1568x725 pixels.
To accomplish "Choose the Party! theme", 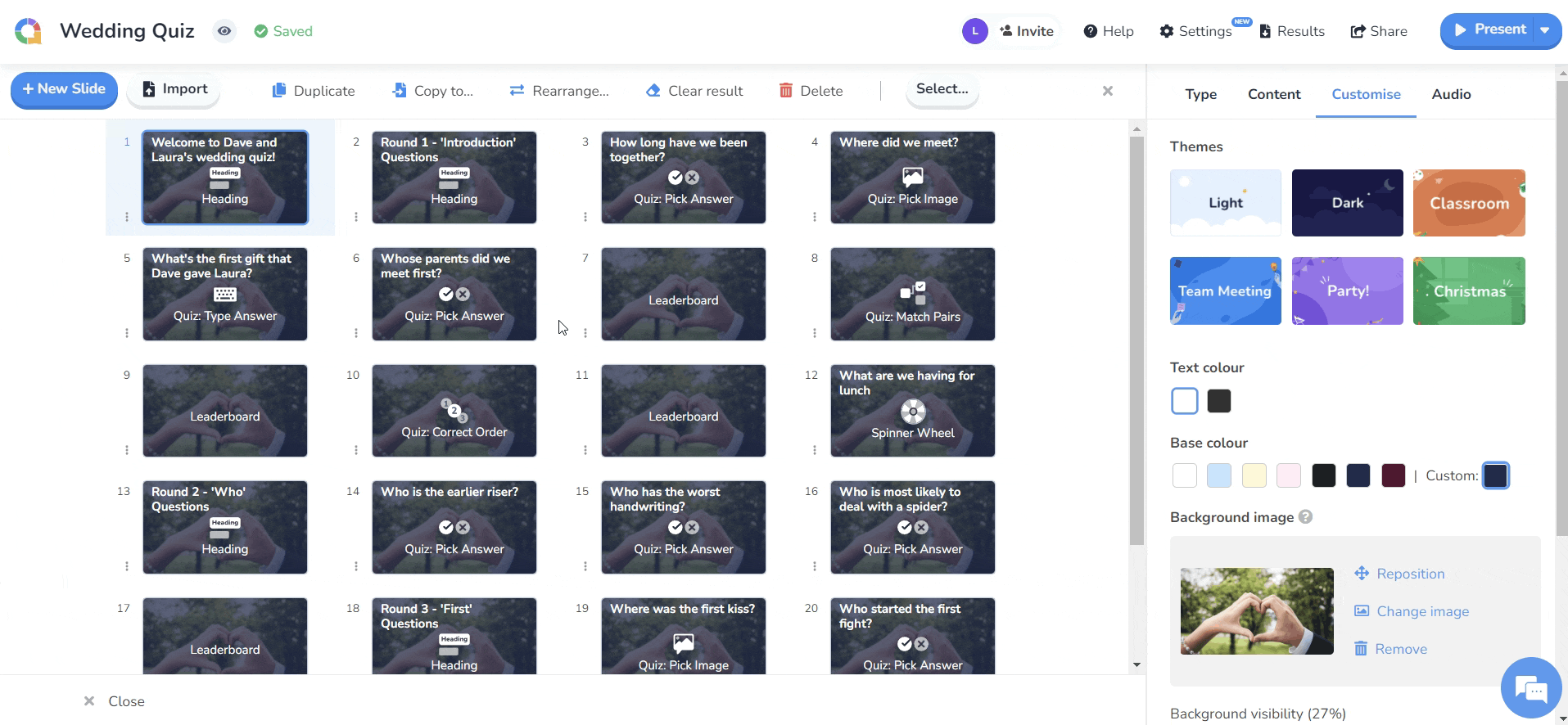I will (1348, 290).
